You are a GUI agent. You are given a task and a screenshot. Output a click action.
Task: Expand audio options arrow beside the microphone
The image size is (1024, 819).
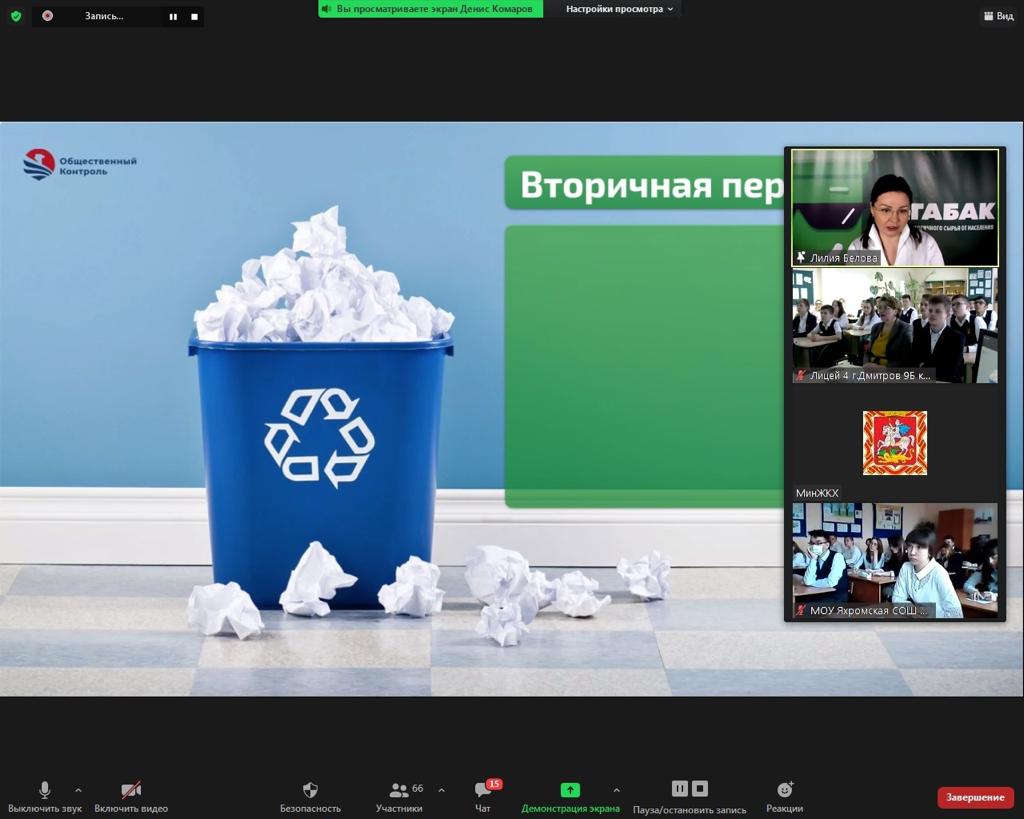click(x=78, y=790)
